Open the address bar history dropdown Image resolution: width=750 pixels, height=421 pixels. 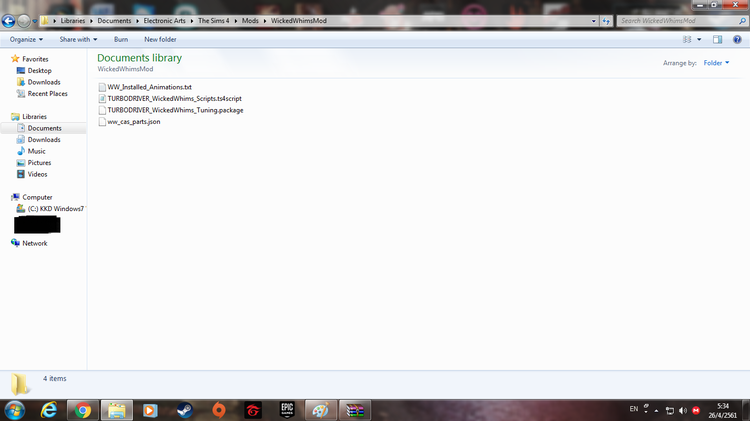[x=594, y=21]
